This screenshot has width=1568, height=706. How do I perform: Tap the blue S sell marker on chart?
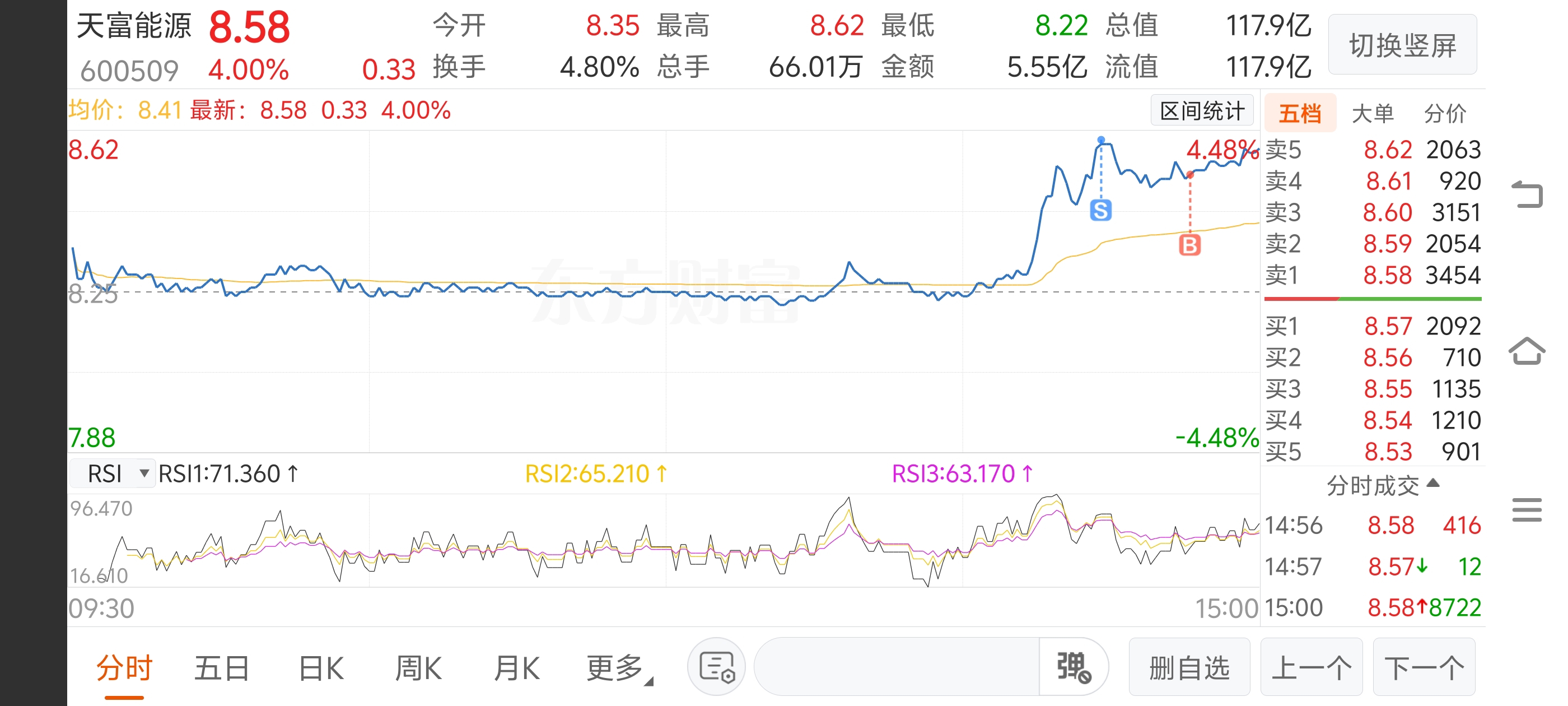(1100, 210)
